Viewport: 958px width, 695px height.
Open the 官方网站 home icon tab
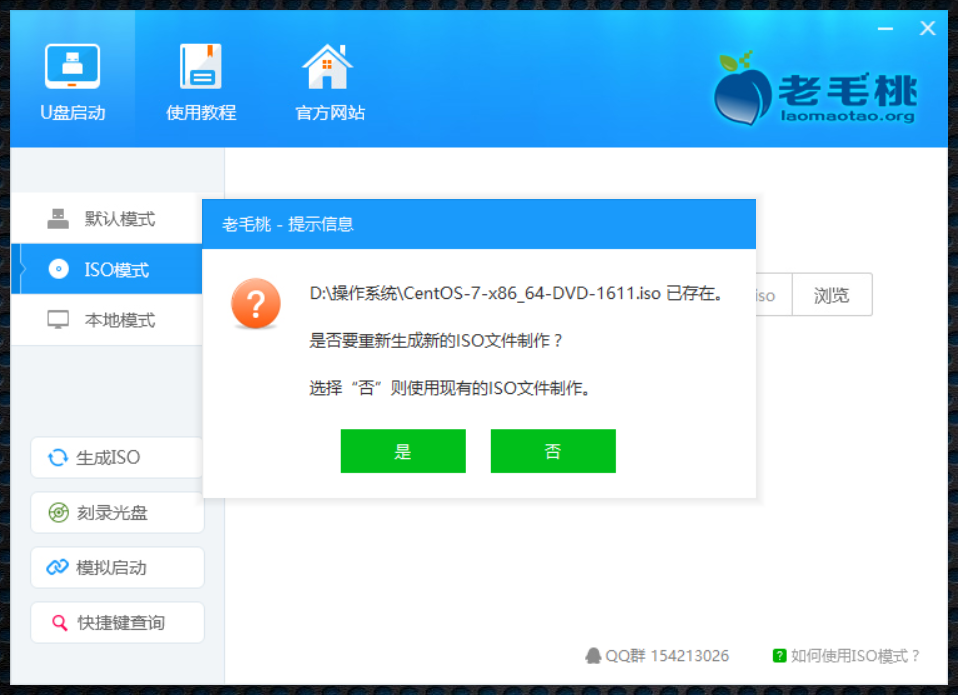pos(329,82)
